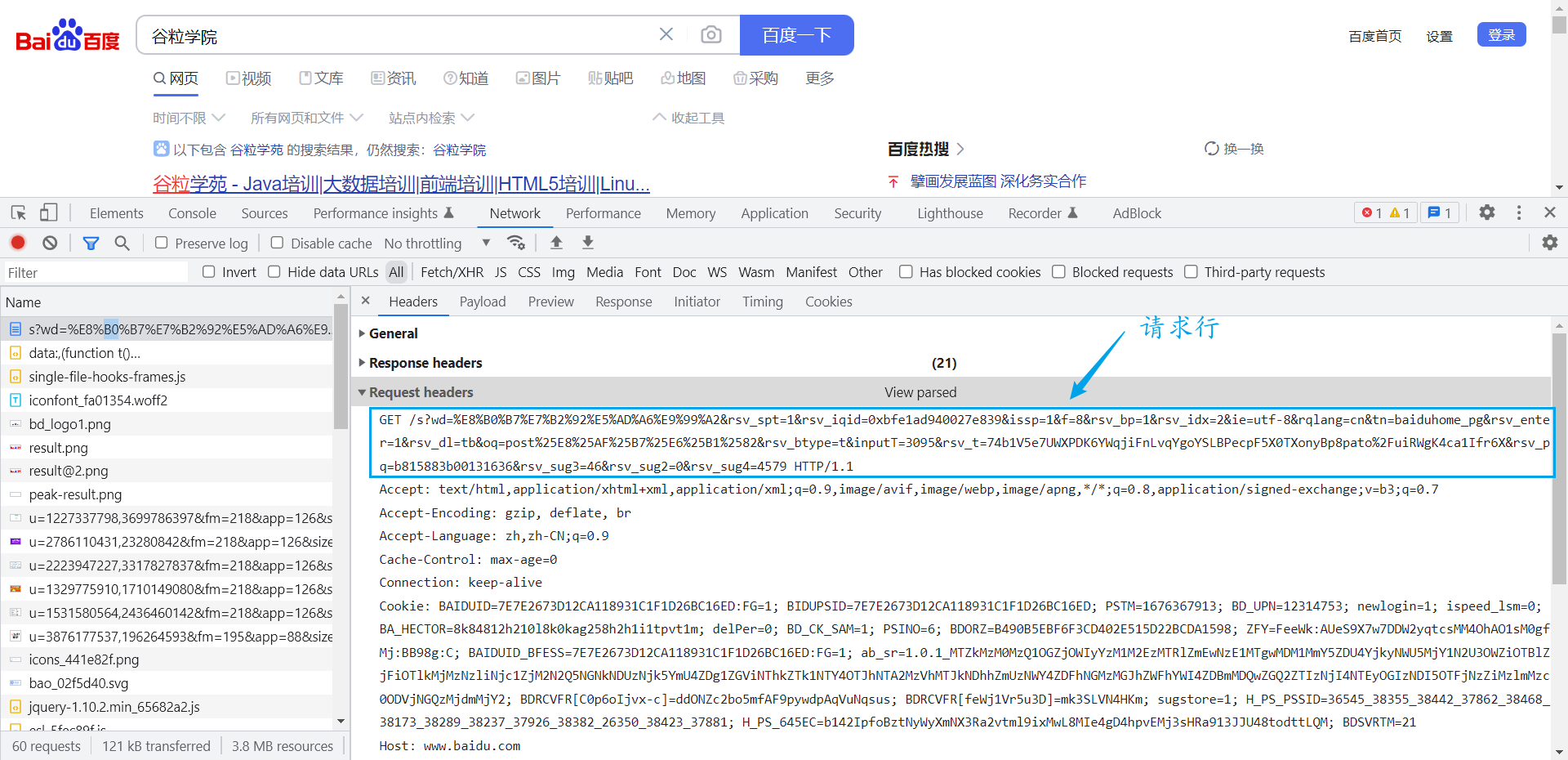The image size is (1568, 760).
Task: Click the error count badge
Action: (1372, 213)
